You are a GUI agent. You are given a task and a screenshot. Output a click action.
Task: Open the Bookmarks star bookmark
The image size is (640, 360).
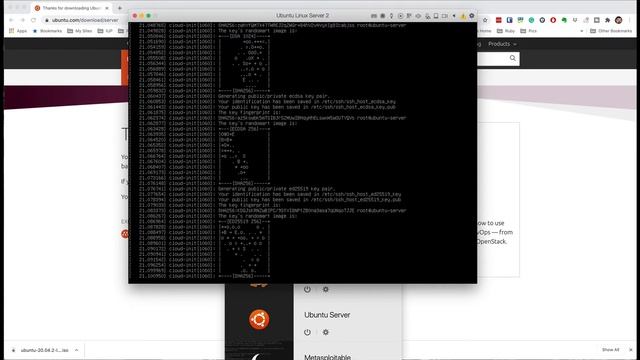[47, 31]
